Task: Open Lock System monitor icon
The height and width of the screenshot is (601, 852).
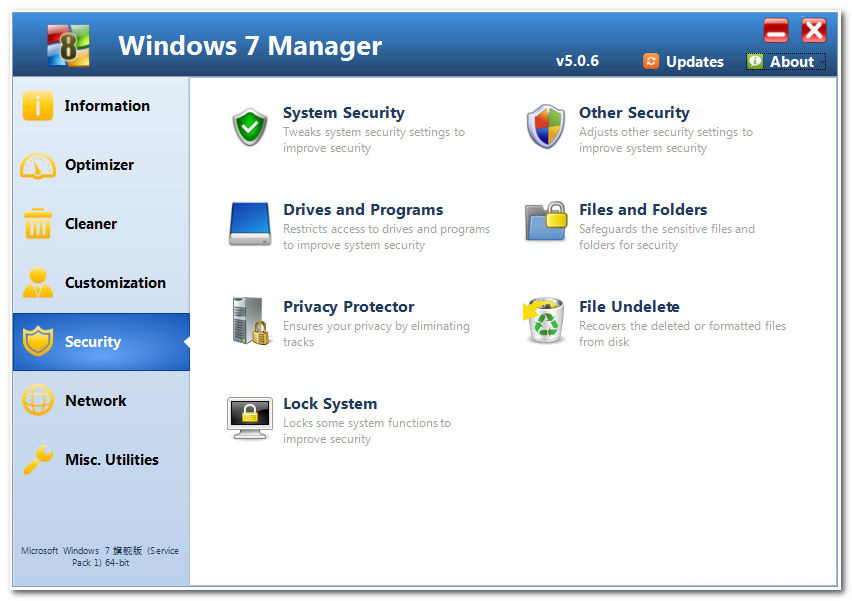Action: tap(250, 418)
